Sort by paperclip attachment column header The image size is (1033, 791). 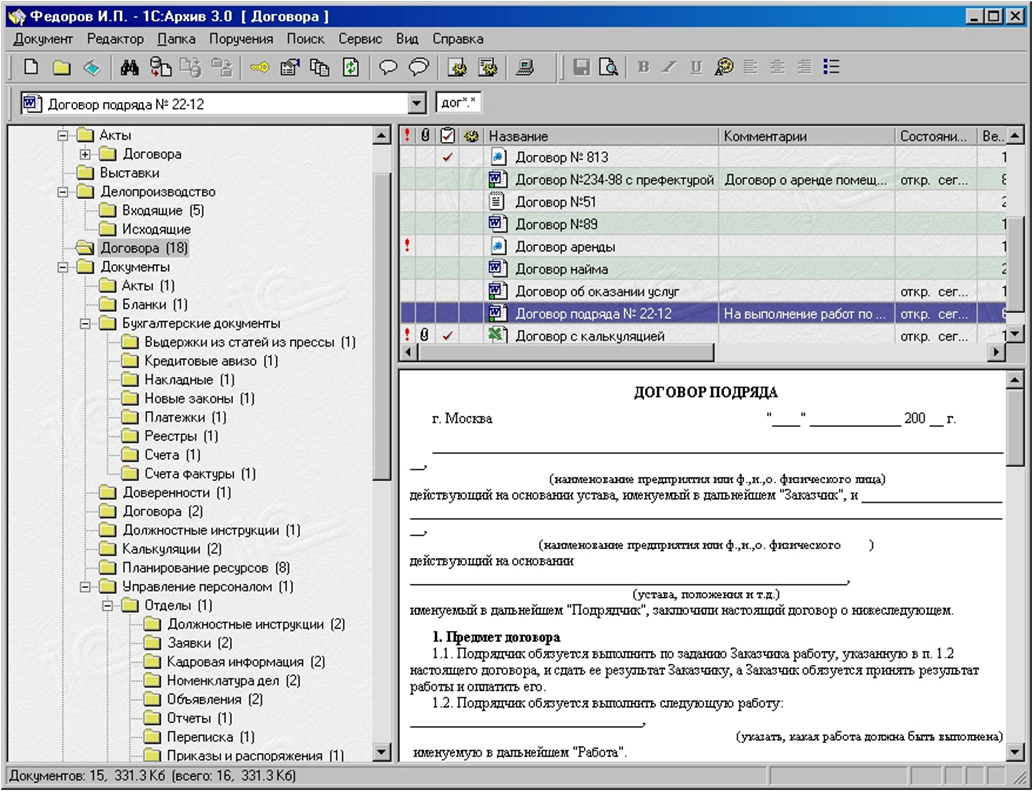click(426, 136)
